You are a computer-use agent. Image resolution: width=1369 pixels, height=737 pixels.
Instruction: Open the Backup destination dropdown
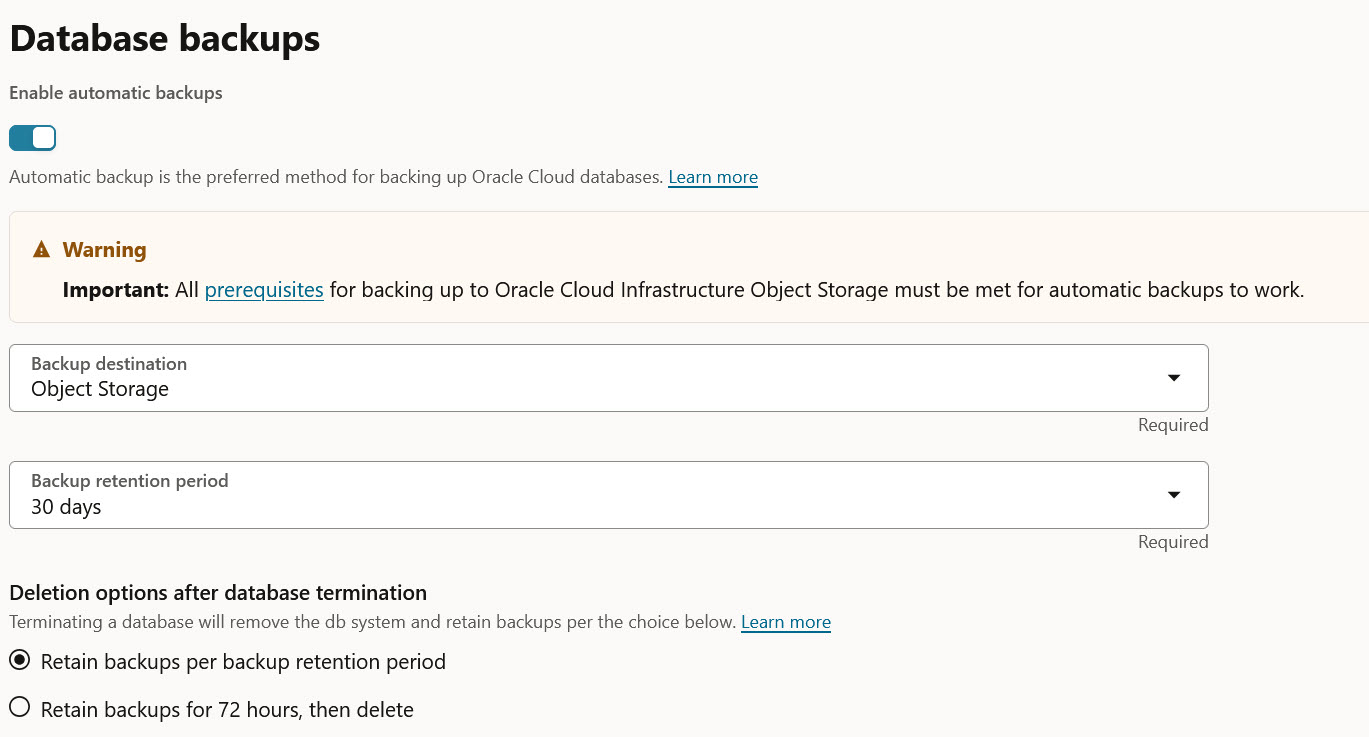pyautogui.click(x=600, y=377)
